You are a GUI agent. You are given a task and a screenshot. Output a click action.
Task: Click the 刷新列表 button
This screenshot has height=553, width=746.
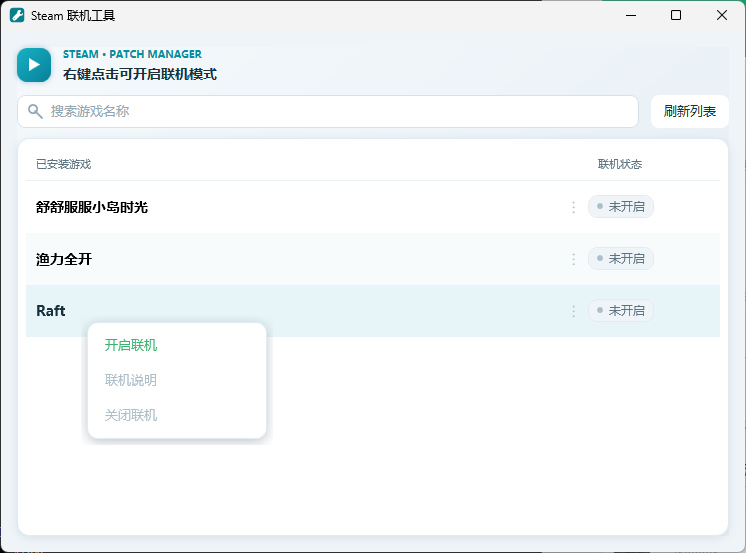pyautogui.click(x=689, y=111)
